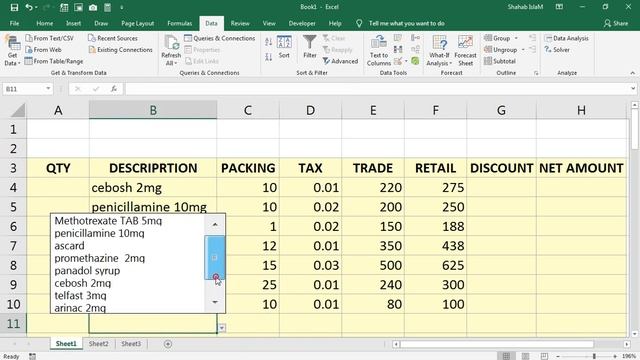
Task: Switch to Formulas tab
Action: (180, 23)
